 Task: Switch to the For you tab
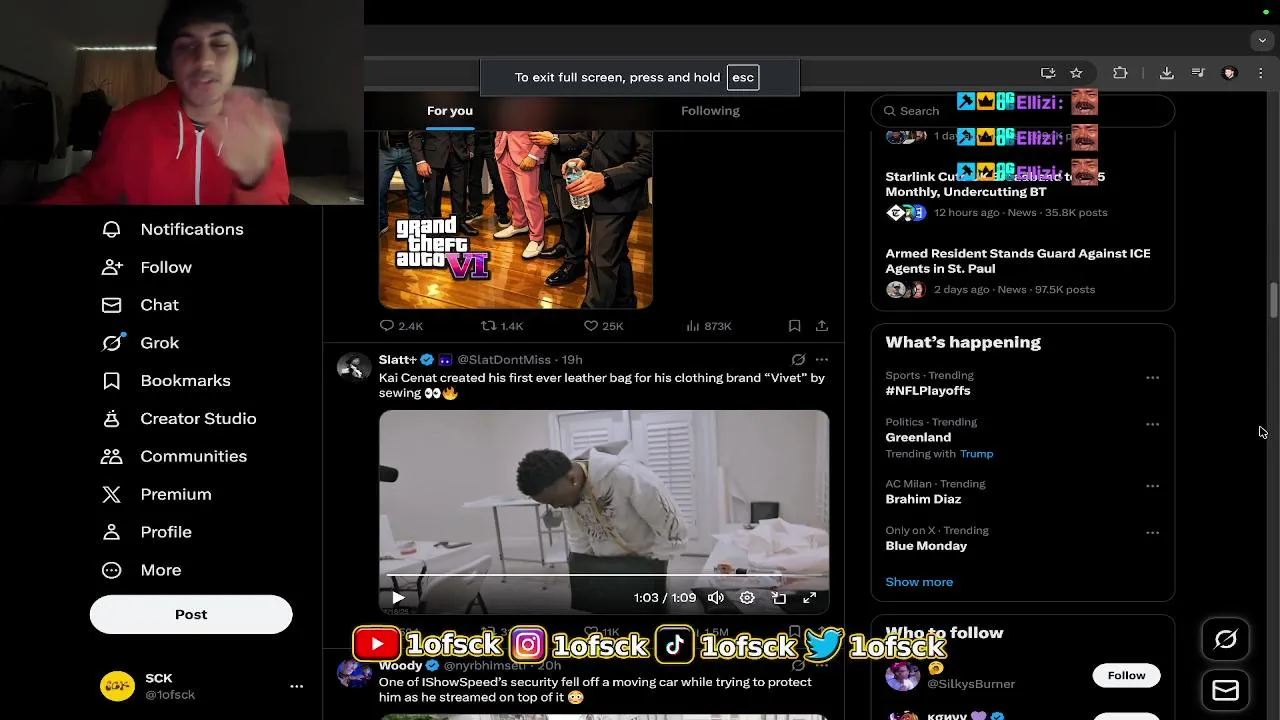pos(450,111)
